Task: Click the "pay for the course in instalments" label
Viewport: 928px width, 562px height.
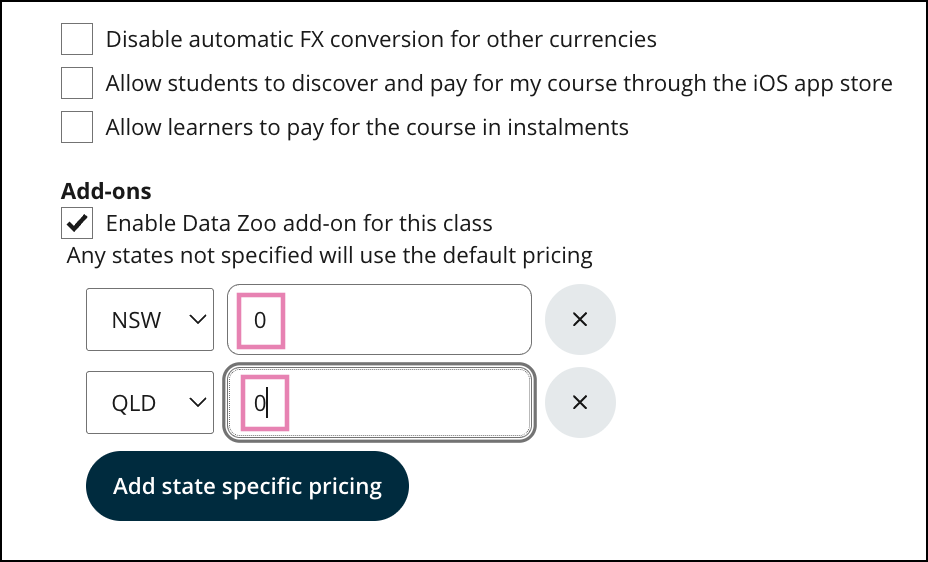Action: click(x=367, y=127)
